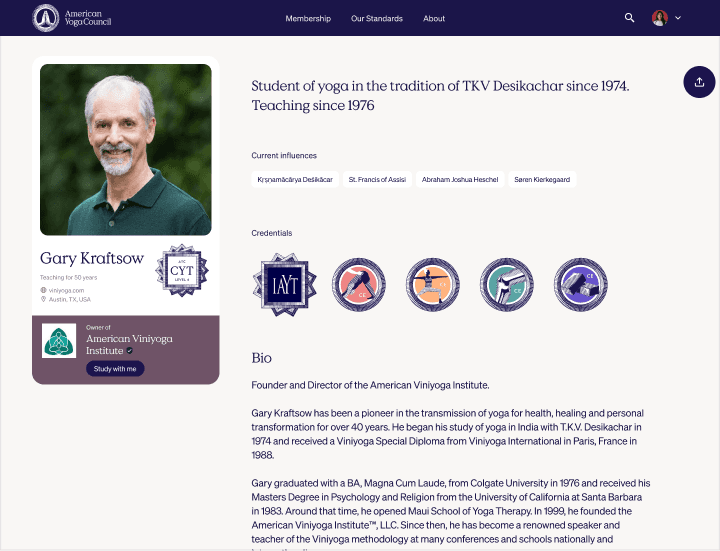
Task: Select the Kṛṣṇamācārya Deśikācar influence tag
Action: pyautogui.click(x=295, y=180)
